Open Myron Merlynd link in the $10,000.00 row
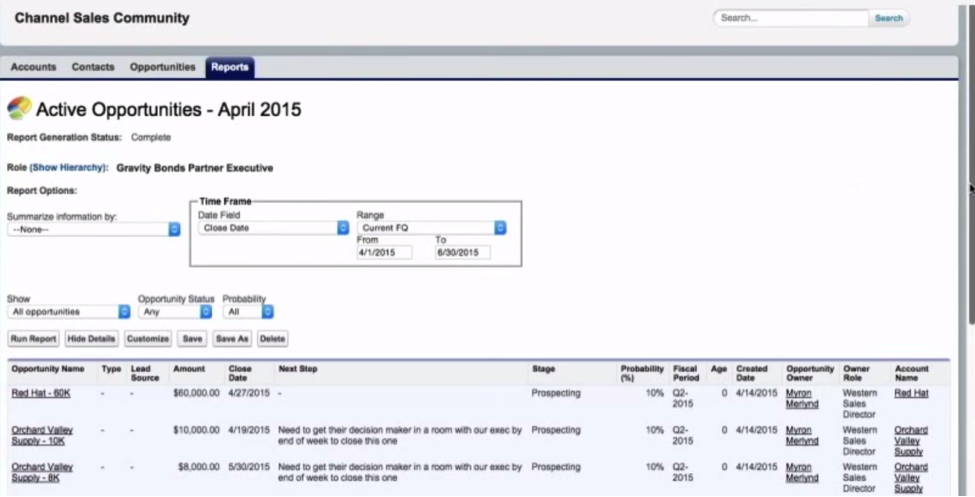Image resolution: width=975 pixels, height=497 pixels. click(802, 435)
